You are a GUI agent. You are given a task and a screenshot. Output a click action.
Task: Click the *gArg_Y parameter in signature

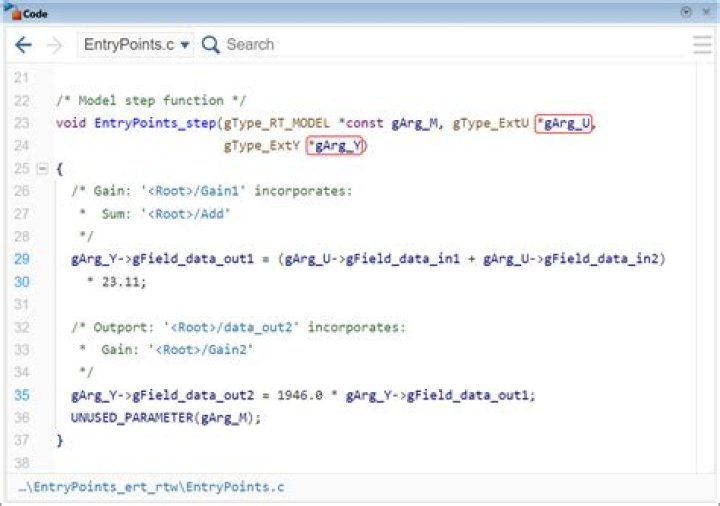pyautogui.click(x=335, y=146)
